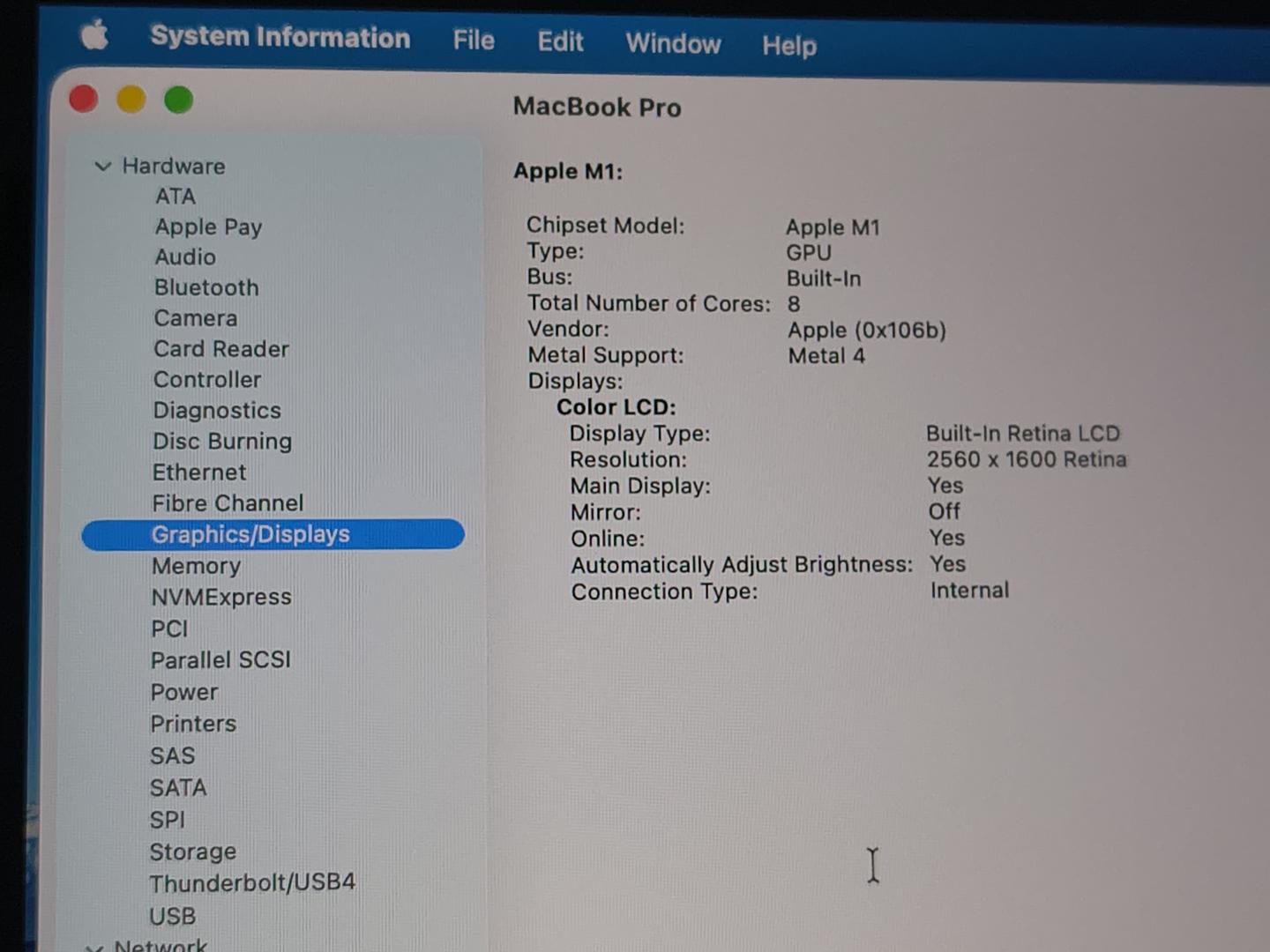This screenshot has width=1270, height=952.
Task: Select Graphics/Displays in the sidebar
Action: 273,535
